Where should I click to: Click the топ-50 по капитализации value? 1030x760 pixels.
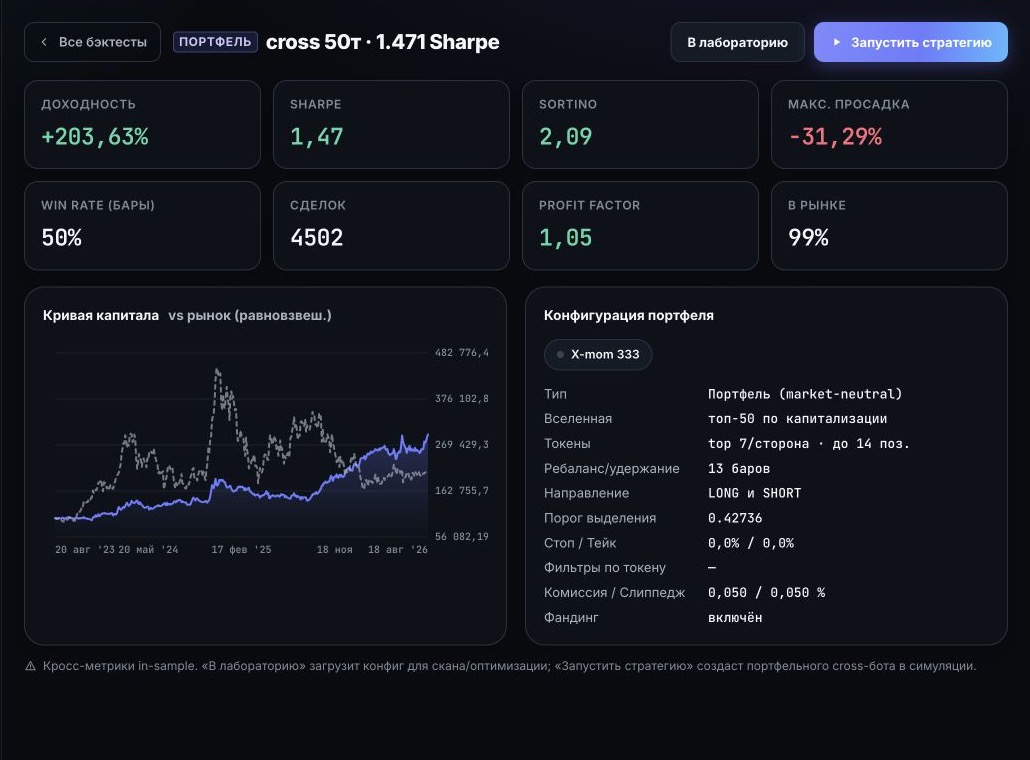[x=797, y=418]
